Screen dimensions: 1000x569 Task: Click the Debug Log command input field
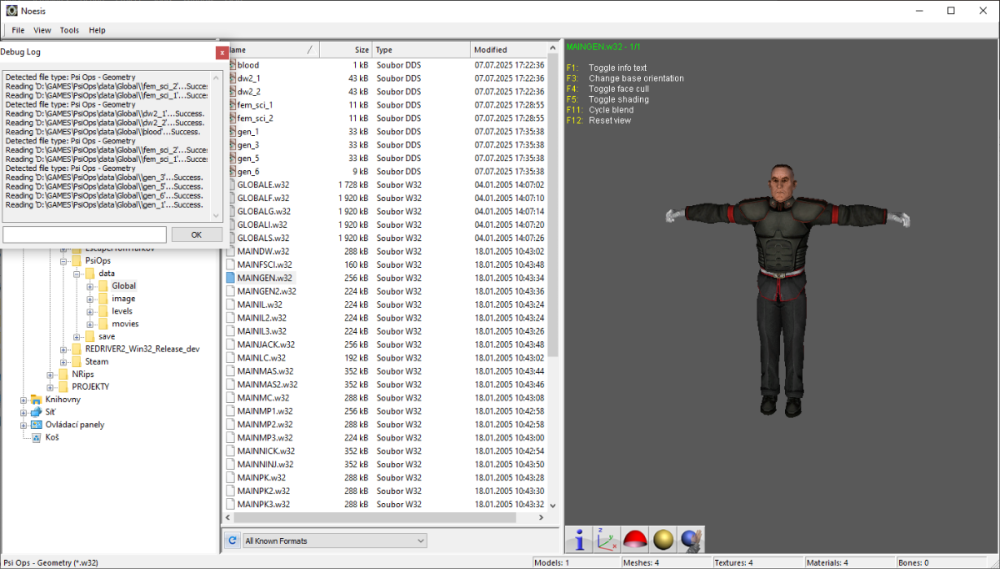(85, 235)
